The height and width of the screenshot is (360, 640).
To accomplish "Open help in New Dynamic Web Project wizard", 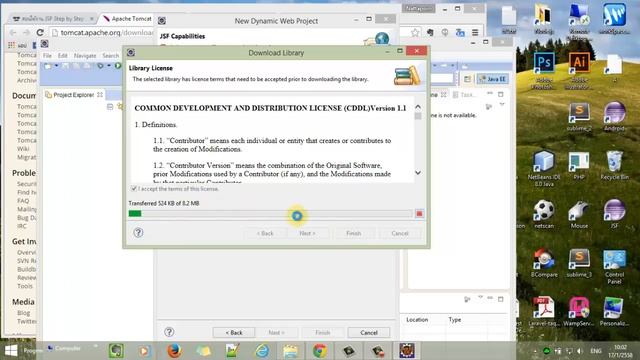I will (169, 332).
